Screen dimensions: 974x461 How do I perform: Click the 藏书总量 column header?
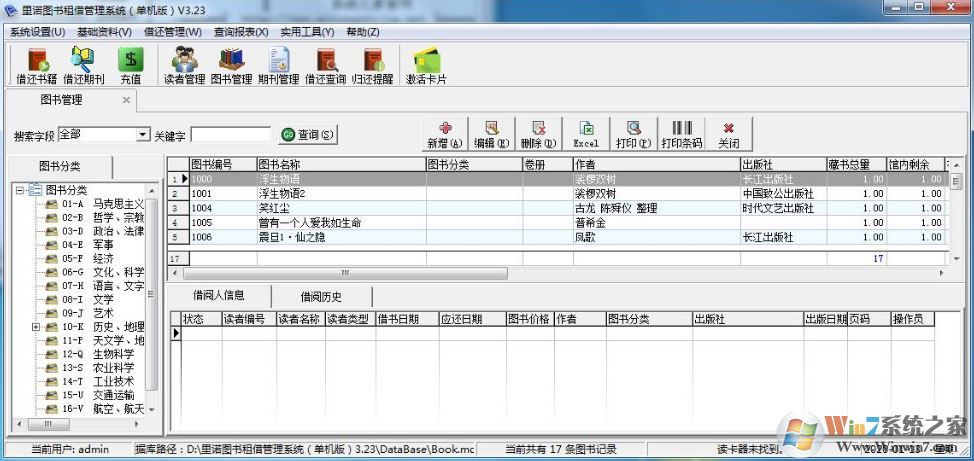tap(857, 165)
